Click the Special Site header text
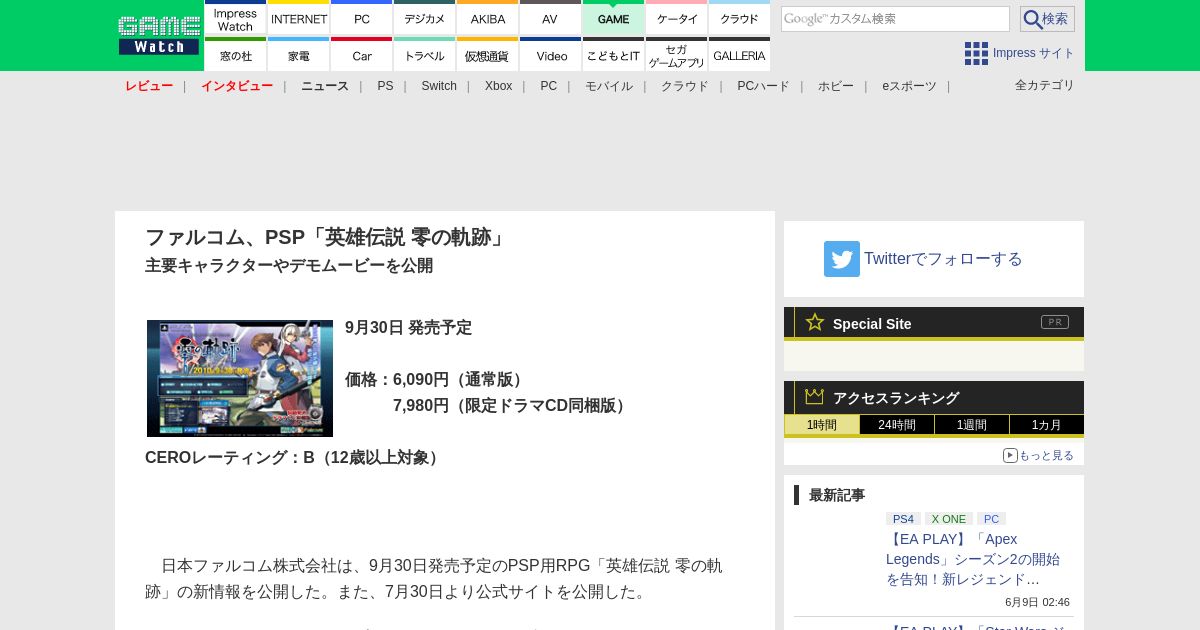This screenshot has height=630, width=1200. tap(872, 324)
